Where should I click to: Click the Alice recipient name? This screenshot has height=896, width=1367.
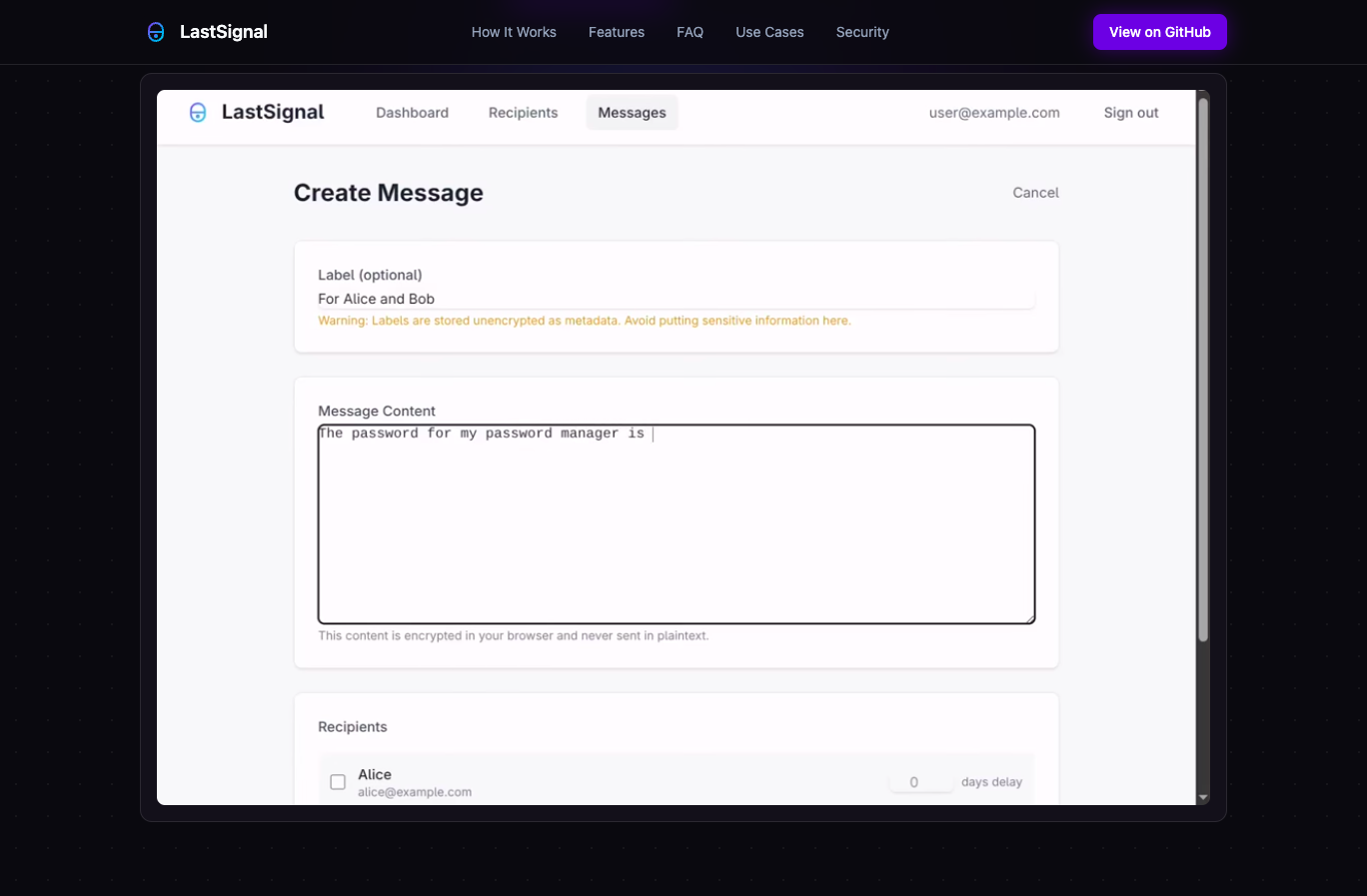tap(375, 774)
